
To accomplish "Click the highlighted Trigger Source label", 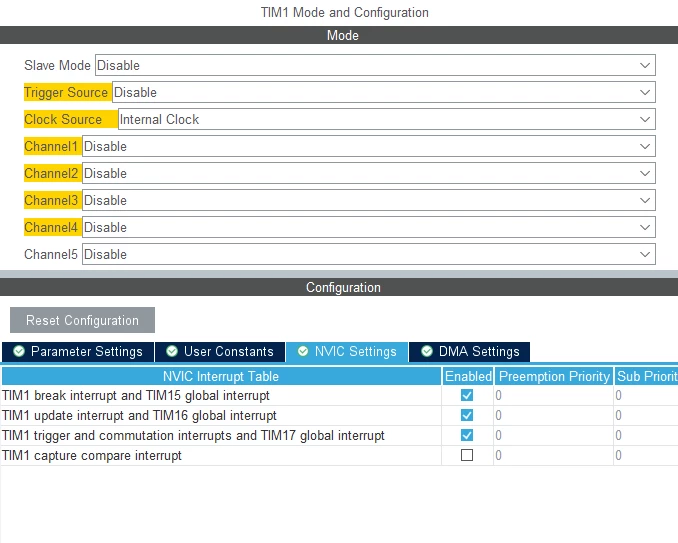I will pyautogui.click(x=66, y=92).
